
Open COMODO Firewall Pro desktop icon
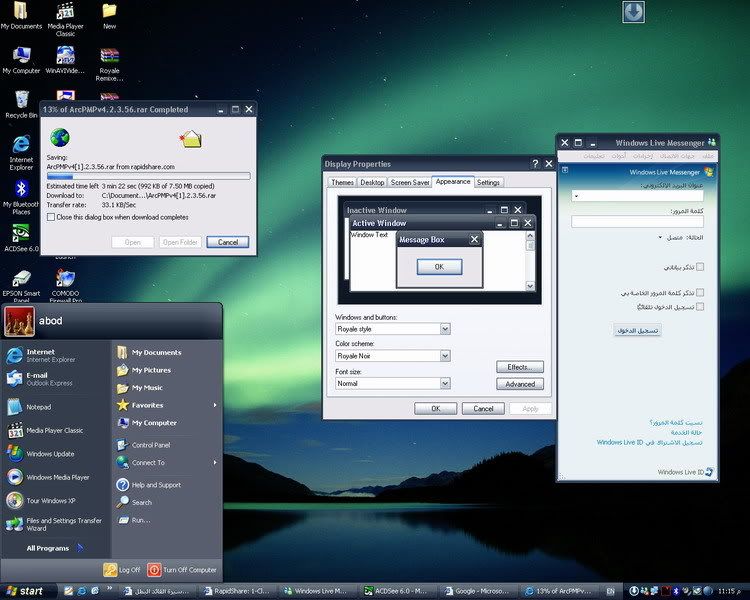pyautogui.click(x=66, y=286)
